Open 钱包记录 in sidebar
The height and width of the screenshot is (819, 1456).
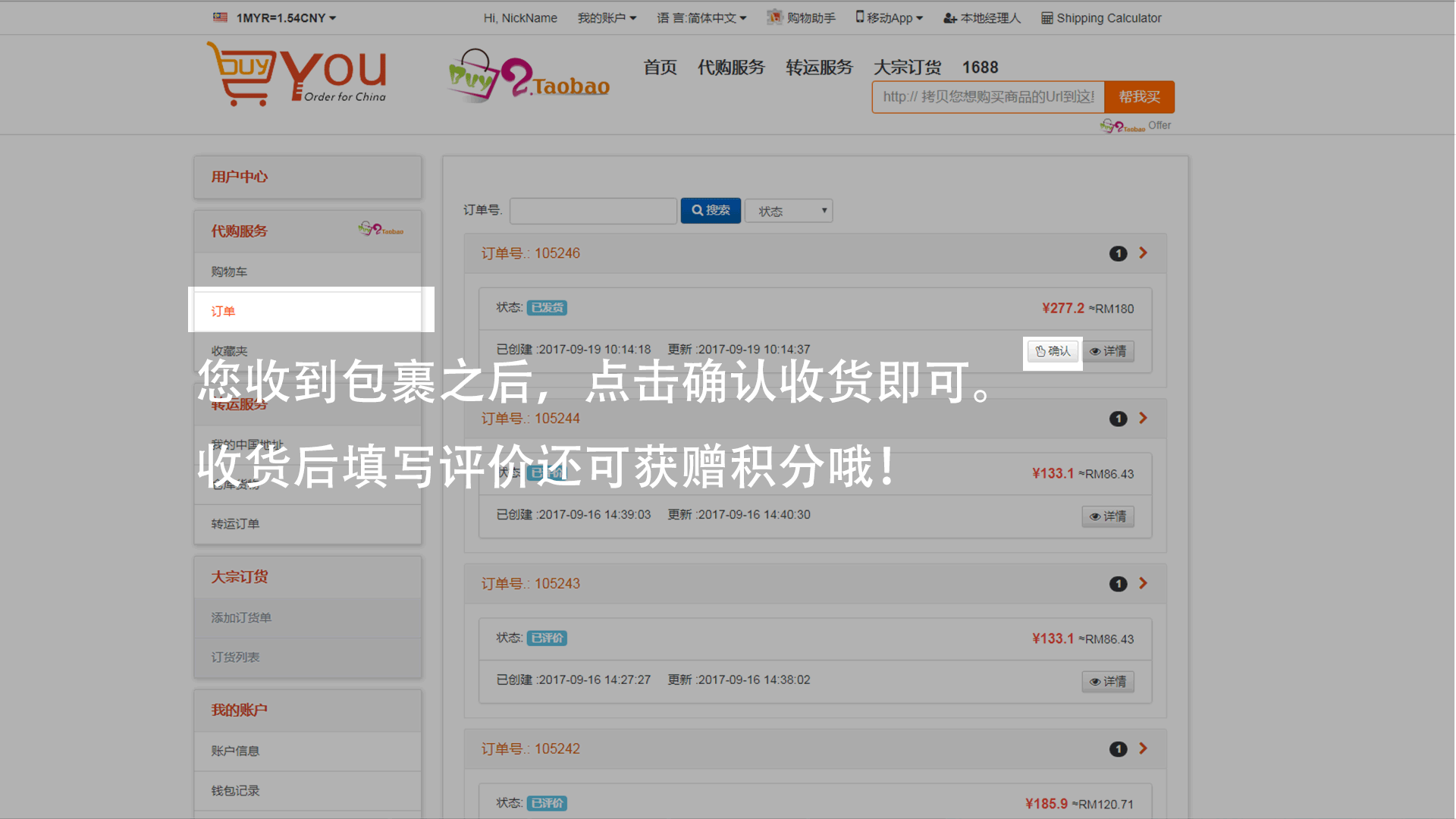point(307,791)
